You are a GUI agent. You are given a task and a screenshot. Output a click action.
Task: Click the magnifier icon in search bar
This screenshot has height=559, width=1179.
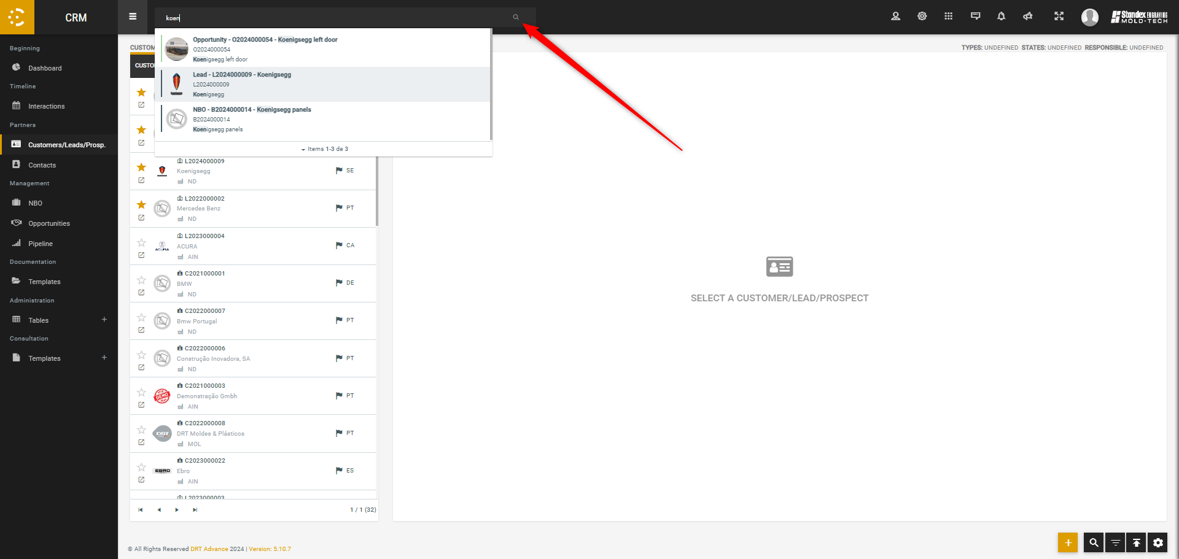point(516,17)
